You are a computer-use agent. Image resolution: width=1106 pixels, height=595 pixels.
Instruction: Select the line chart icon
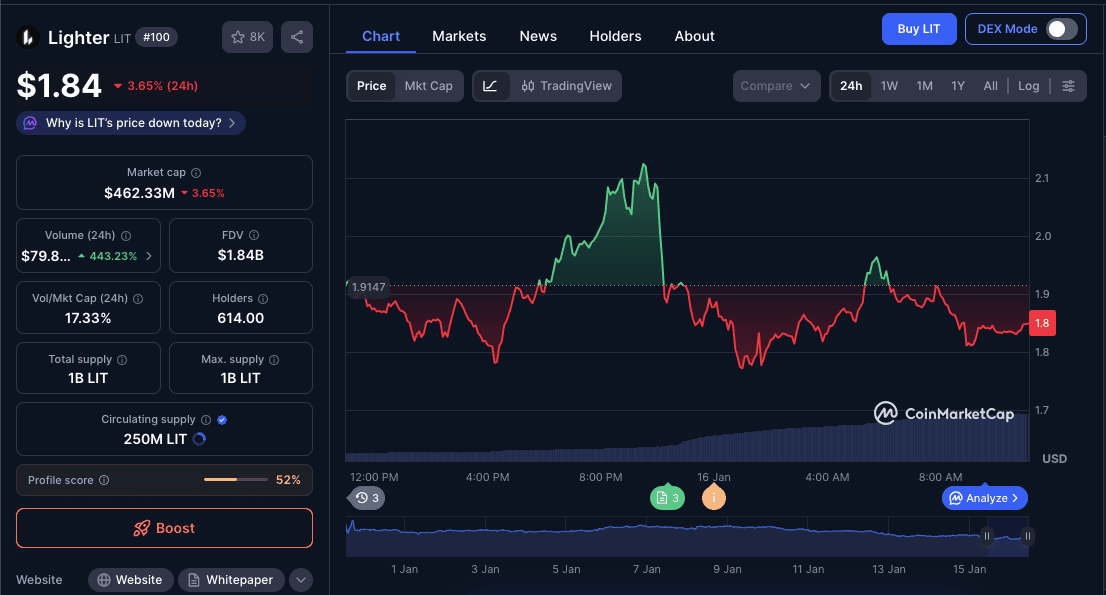click(490, 86)
